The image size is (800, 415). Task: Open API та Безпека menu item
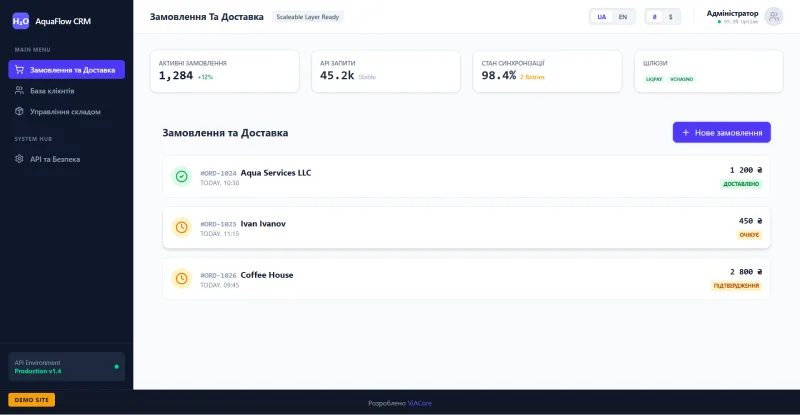[66, 159]
